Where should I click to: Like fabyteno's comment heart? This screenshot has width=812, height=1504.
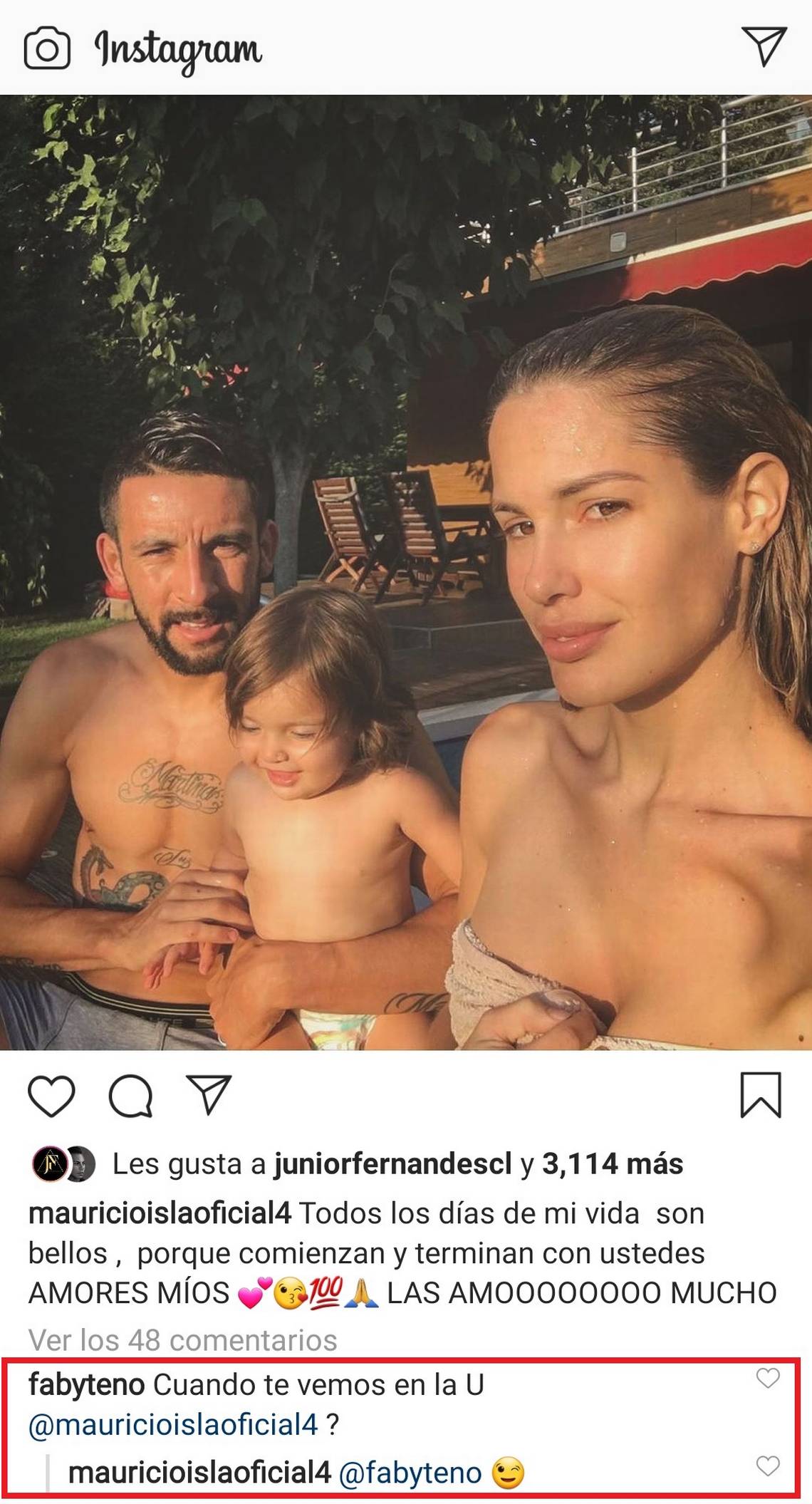pyautogui.click(x=767, y=1379)
